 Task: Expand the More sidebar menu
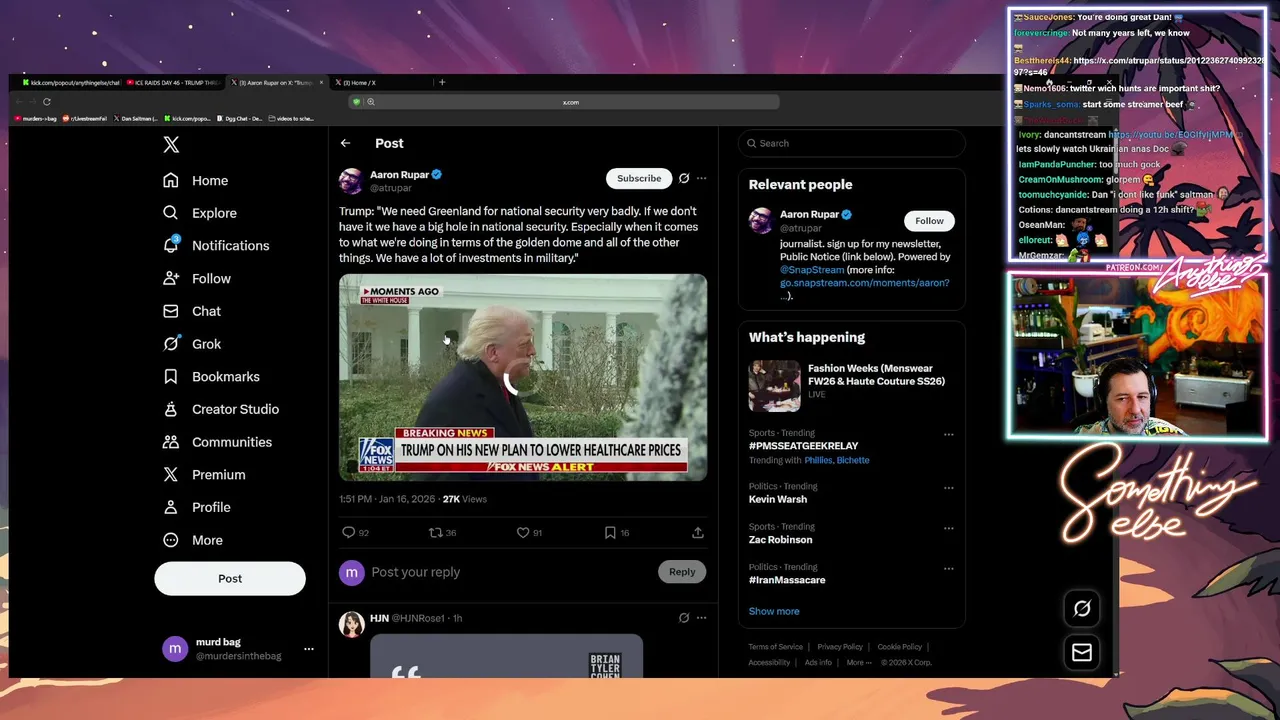tap(193, 540)
